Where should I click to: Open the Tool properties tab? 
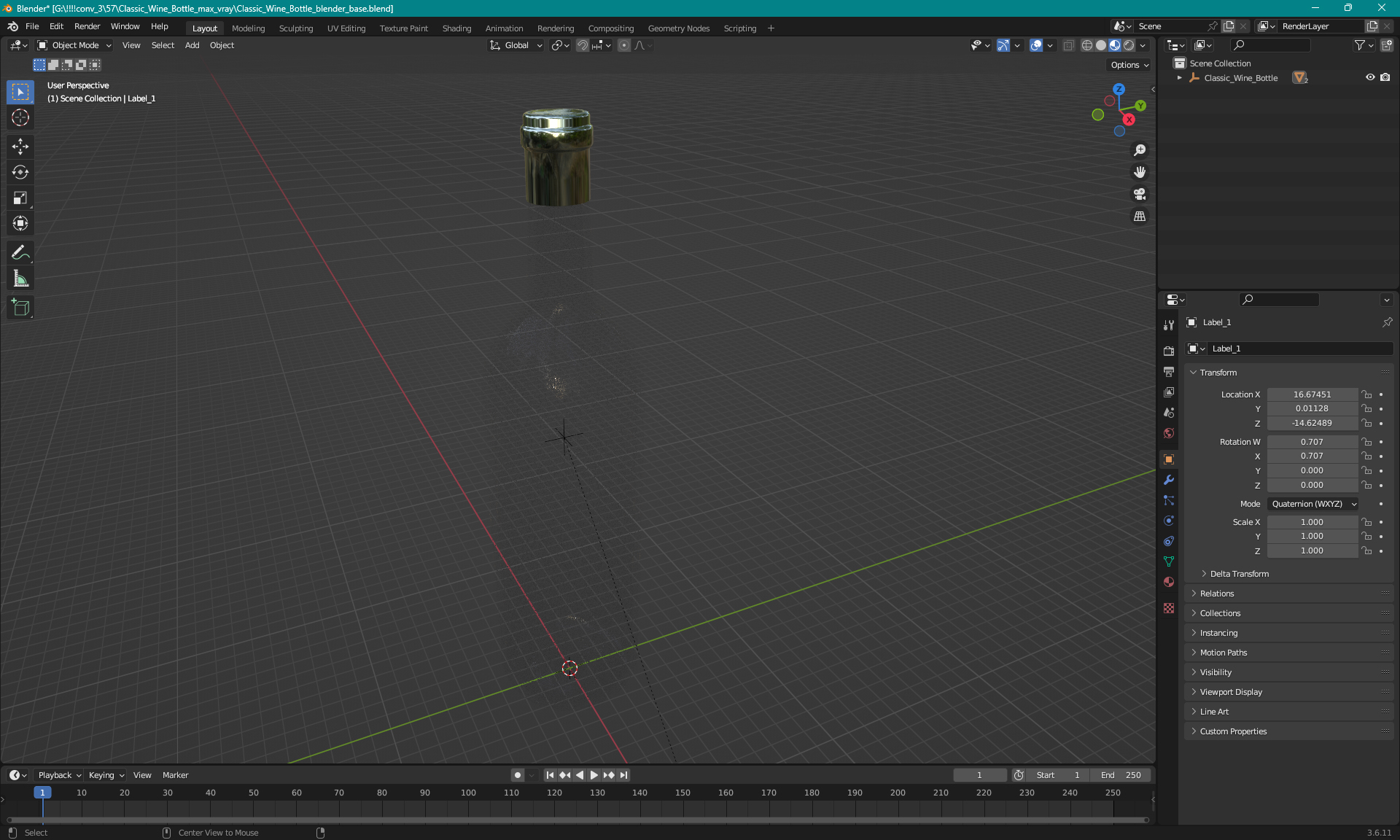pos(1169,324)
